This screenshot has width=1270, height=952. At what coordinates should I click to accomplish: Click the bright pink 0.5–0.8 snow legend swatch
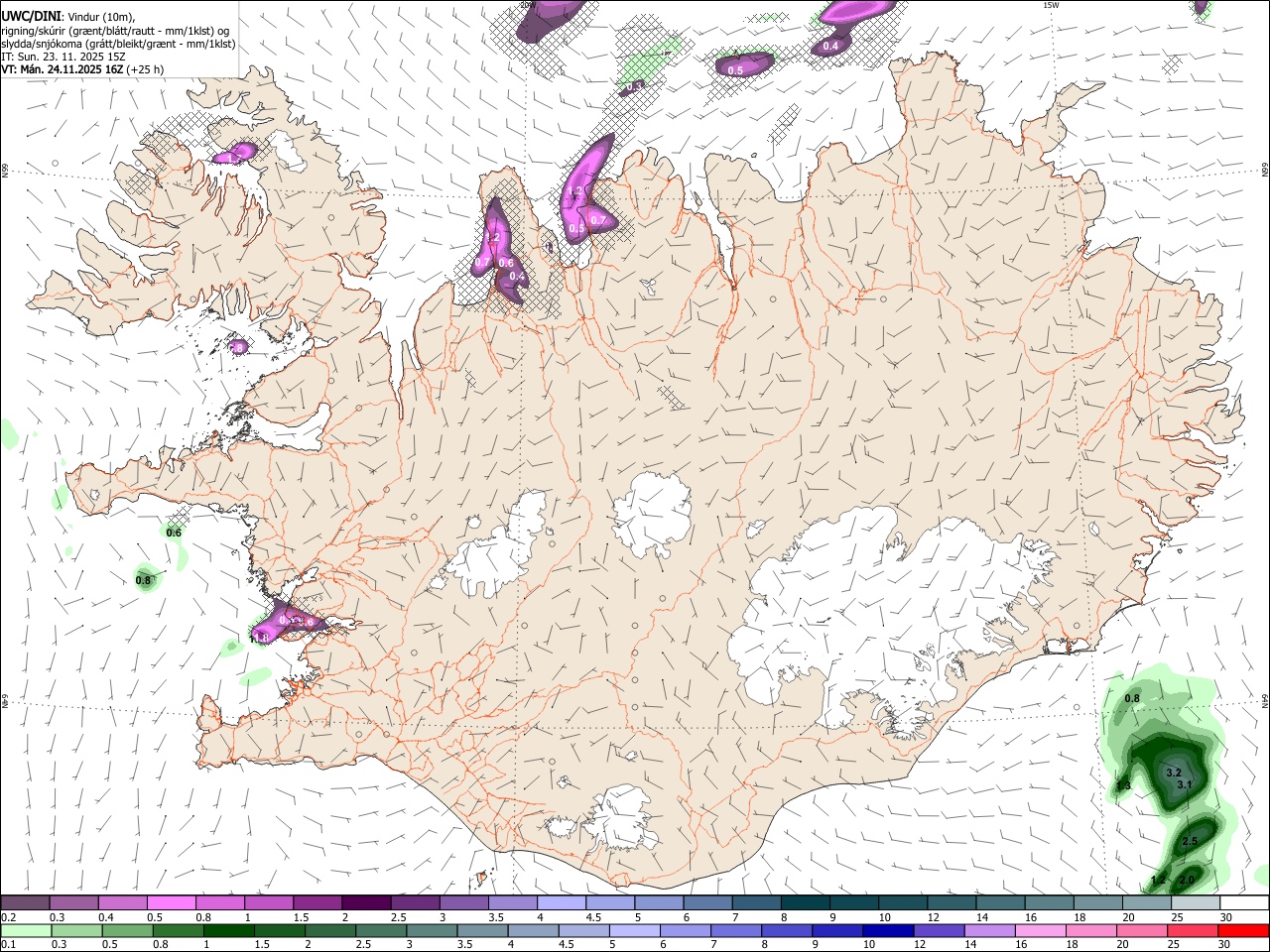[171, 902]
